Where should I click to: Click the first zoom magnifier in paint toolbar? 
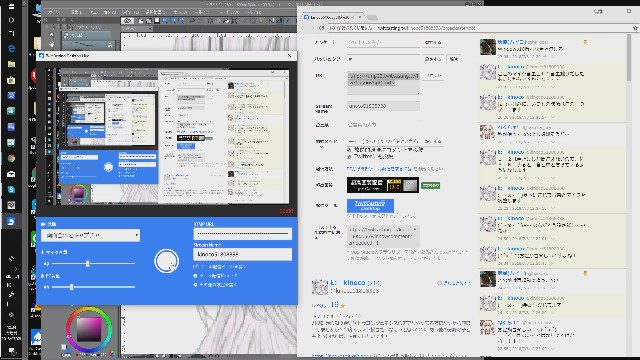pos(165,20)
